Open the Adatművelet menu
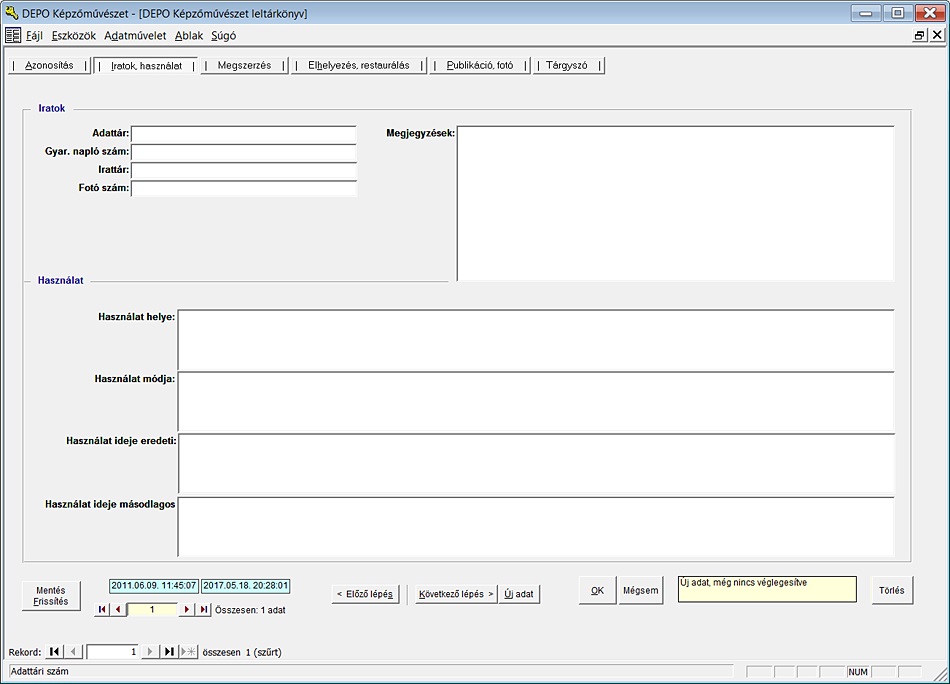Image resolution: width=950 pixels, height=684 pixels. coord(135,35)
